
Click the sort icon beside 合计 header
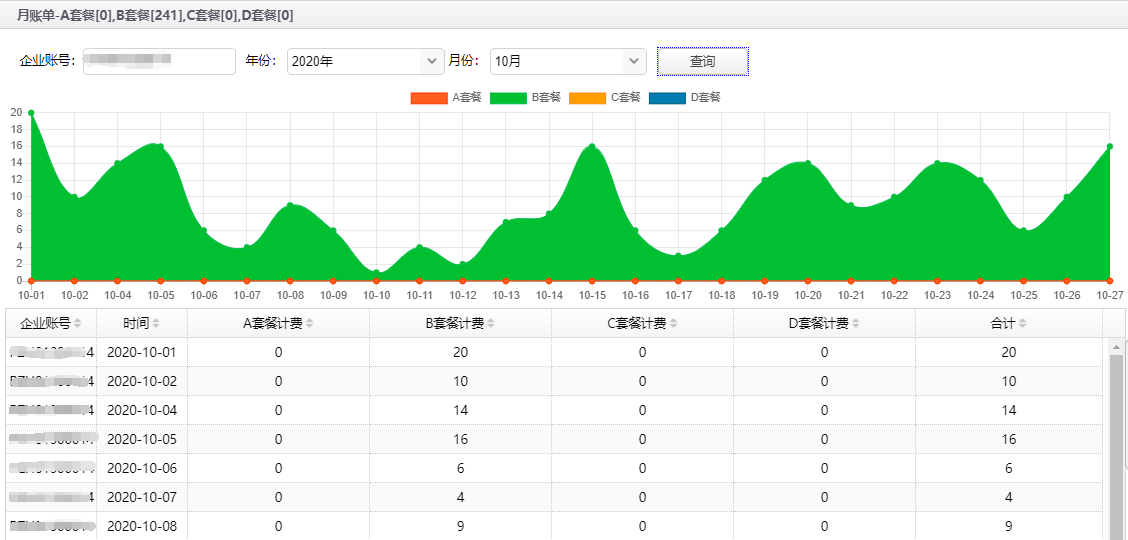(x=1023, y=323)
